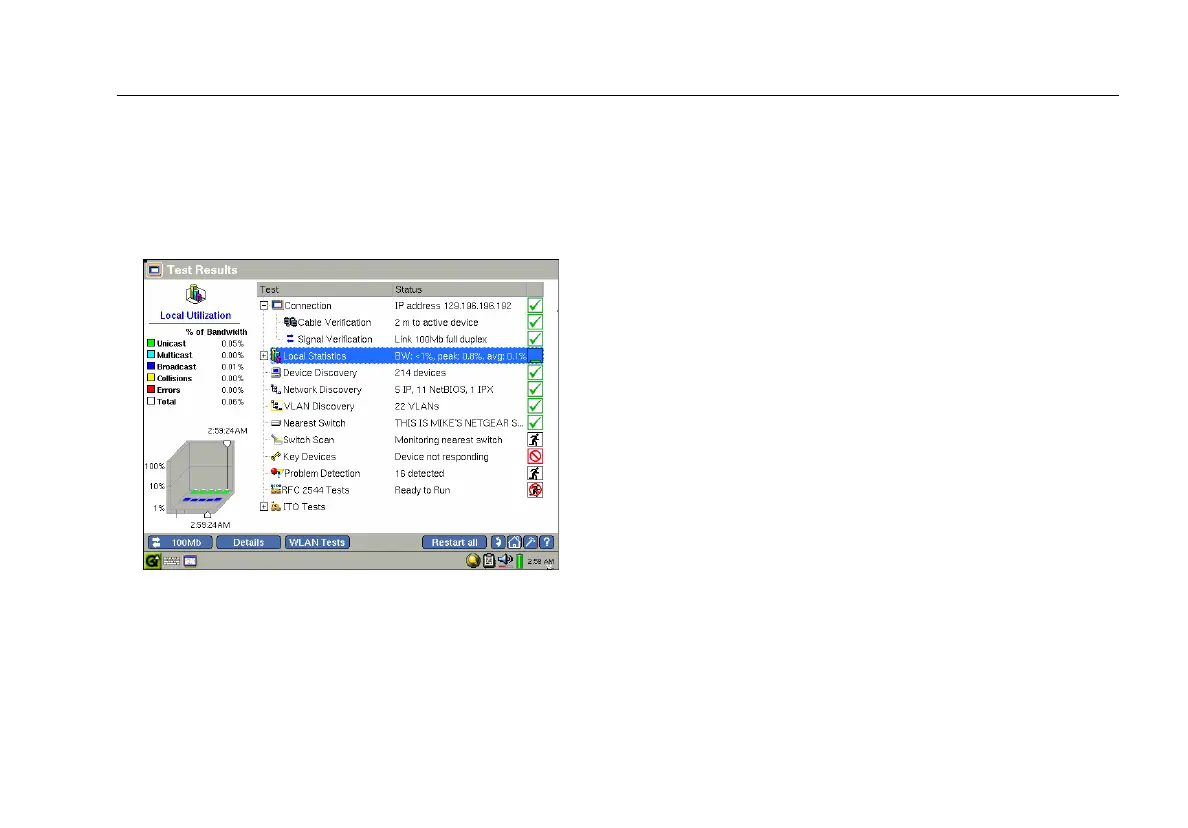Click the '214 devices' status text
Viewport: 1188px width, 828px height.
click(420, 373)
